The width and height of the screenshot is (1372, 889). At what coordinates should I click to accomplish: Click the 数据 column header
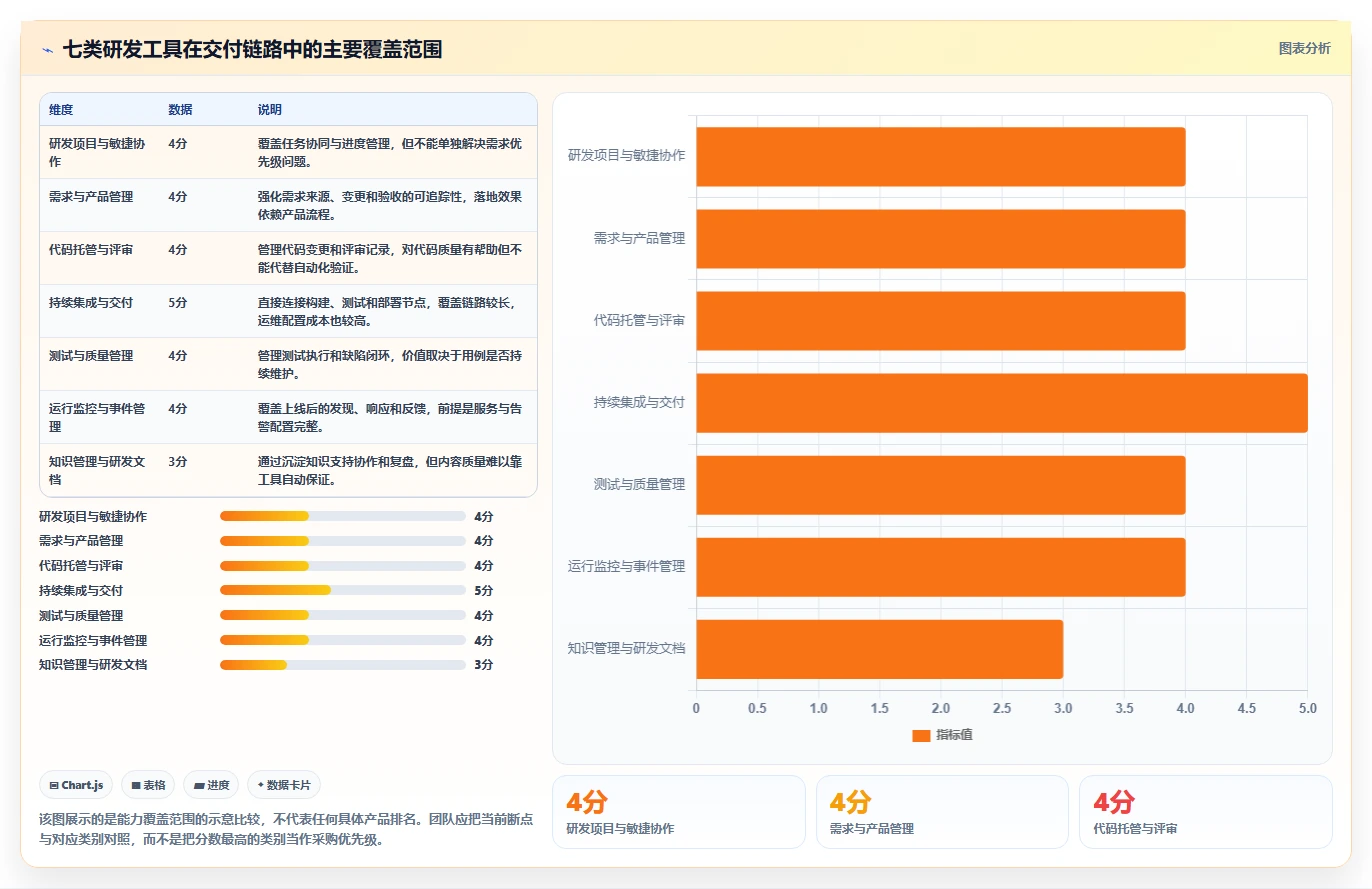click(x=181, y=109)
